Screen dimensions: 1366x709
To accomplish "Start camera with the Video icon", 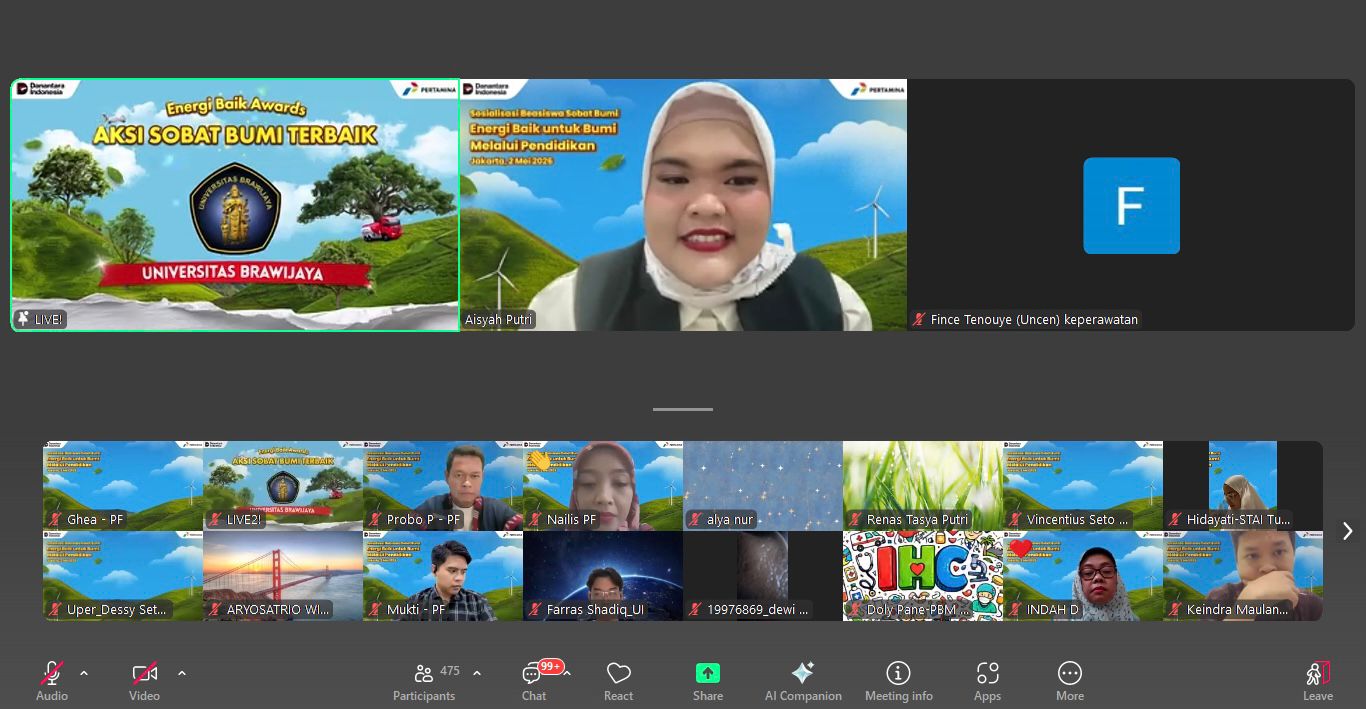I will coord(145,673).
